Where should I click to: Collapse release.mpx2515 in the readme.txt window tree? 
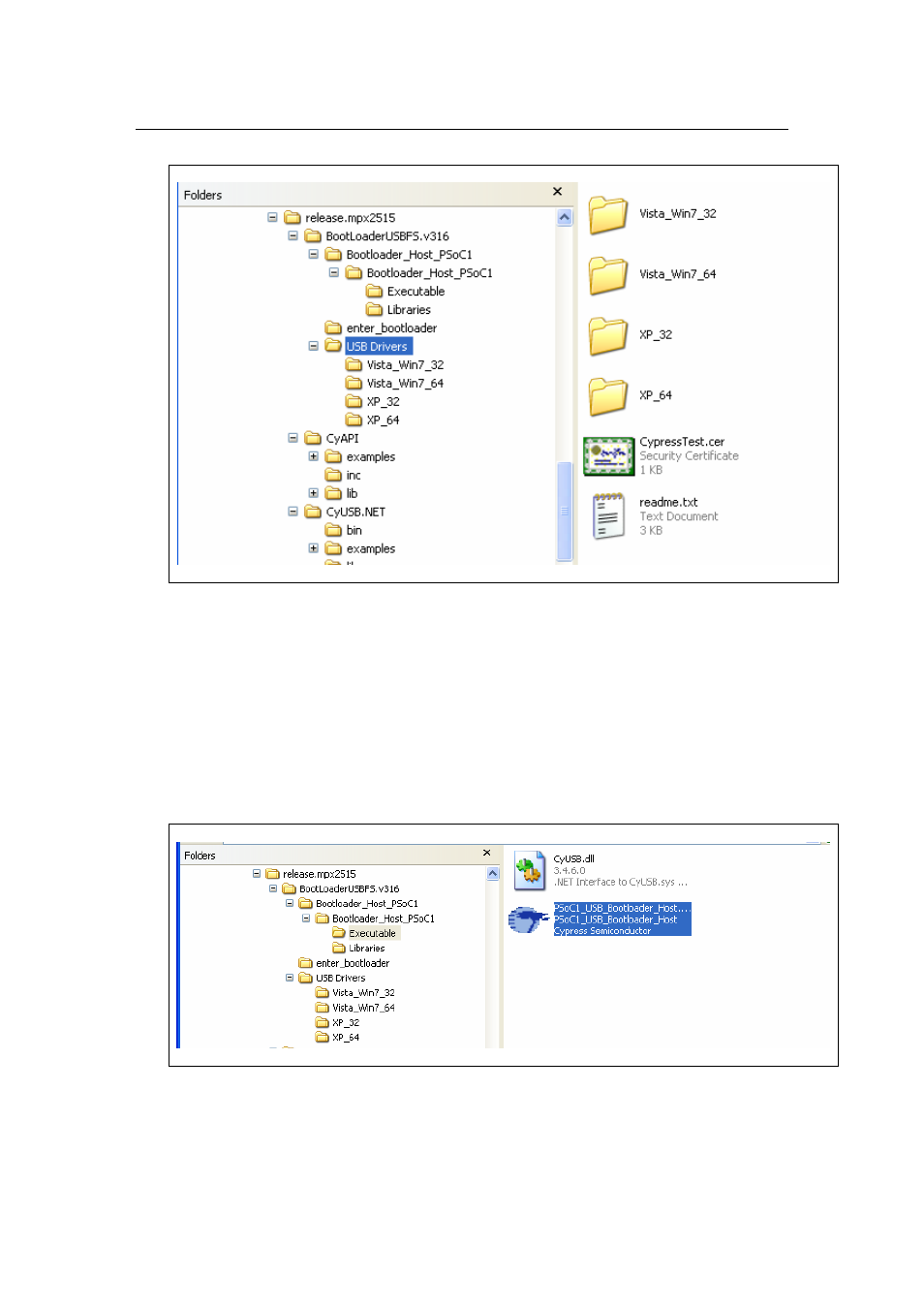click(x=273, y=218)
